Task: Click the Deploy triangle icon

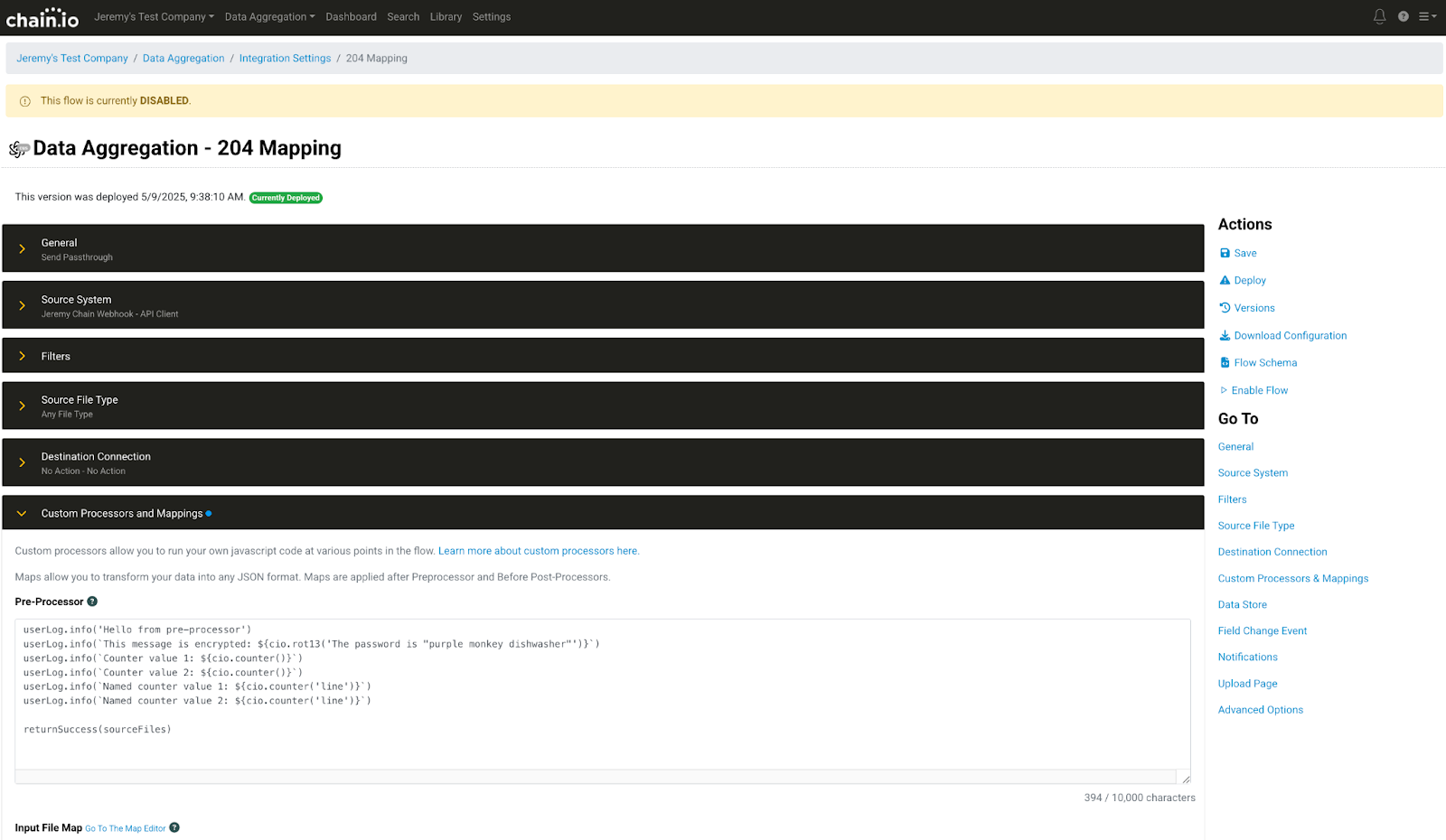Action: pos(1225,280)
